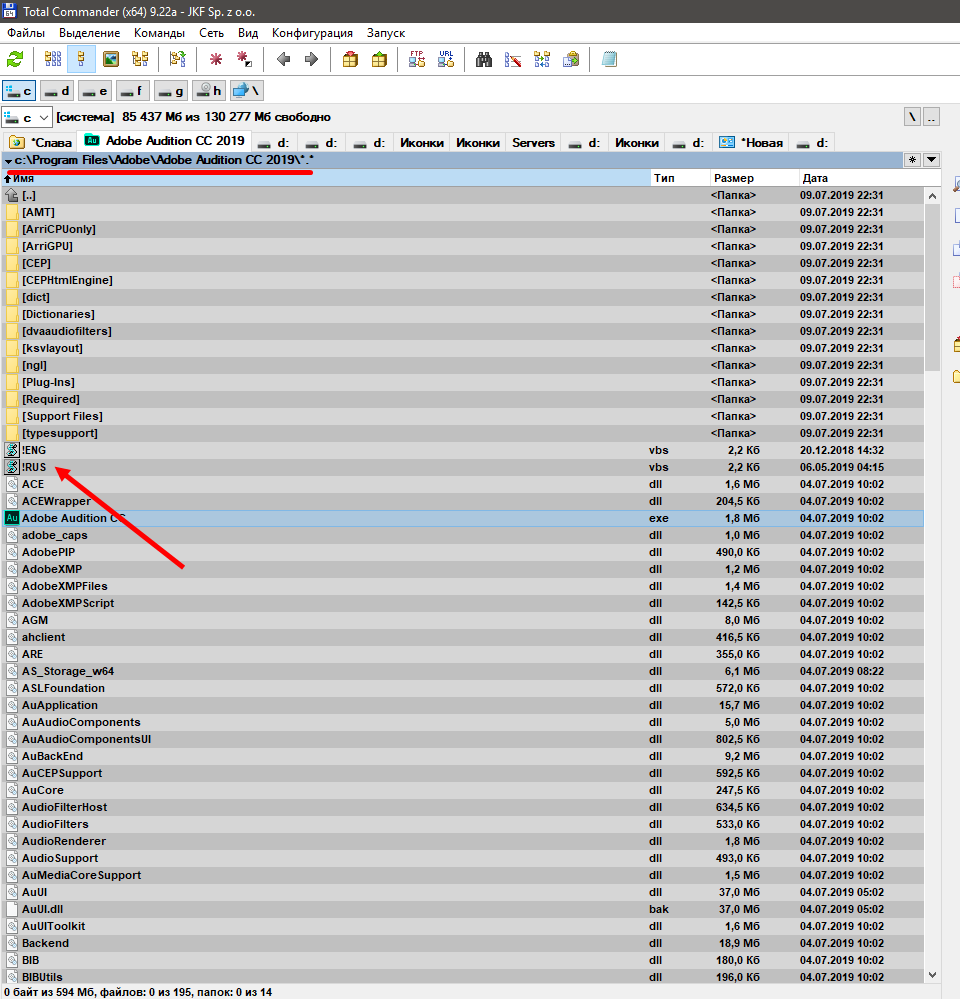Click the !ENG vbs script icon
This screenshot has height=999, width=960.
[x=11, y=450]
